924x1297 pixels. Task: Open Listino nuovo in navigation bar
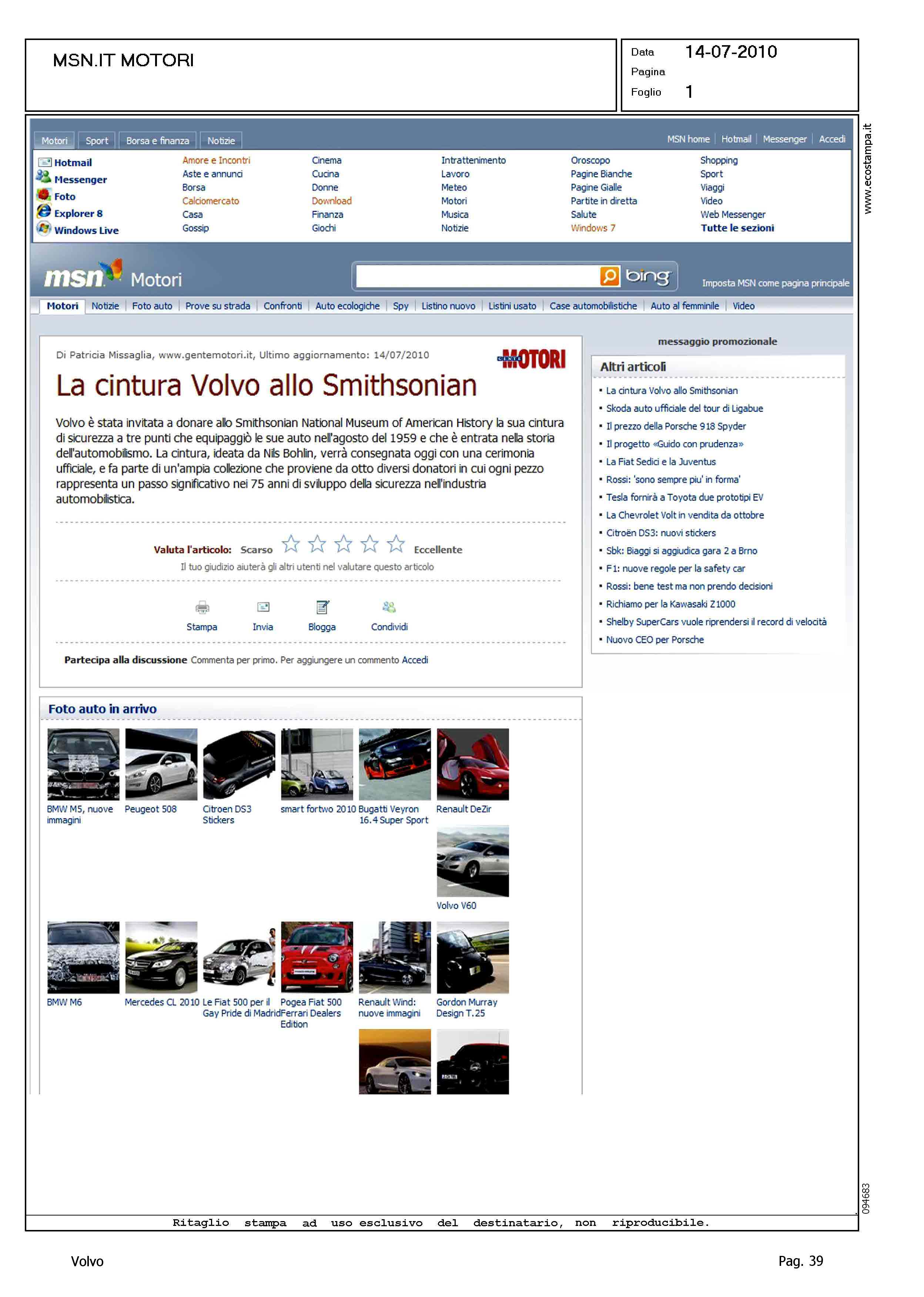pyautogui.click(x=448, y=306)
